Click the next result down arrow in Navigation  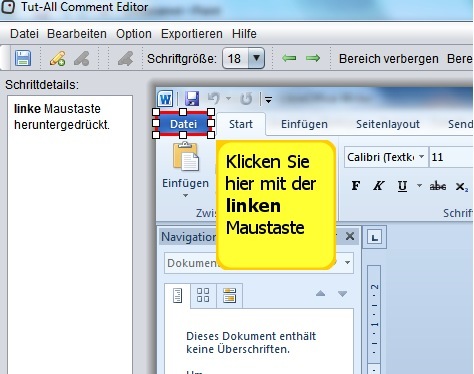[x=342, y=294]
